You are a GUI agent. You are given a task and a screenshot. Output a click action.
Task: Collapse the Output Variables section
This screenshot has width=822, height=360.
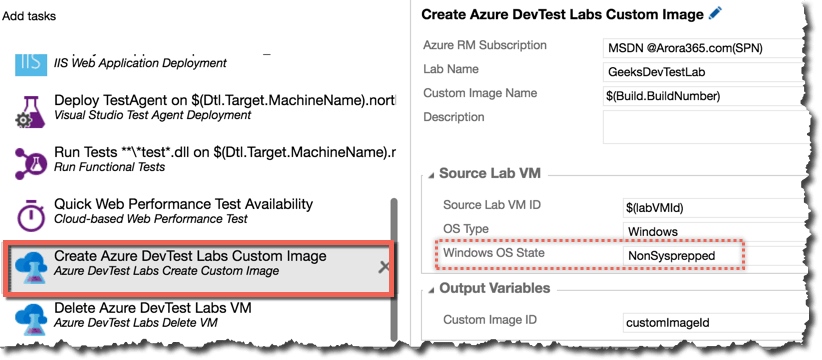tap(431, 289)
